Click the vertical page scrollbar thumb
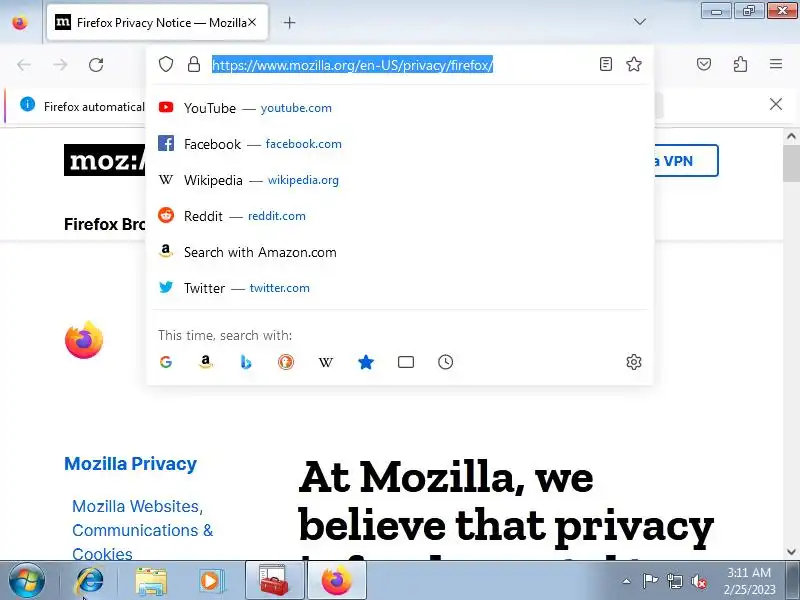Viewport: 800px width, 600px height. click(x=791, y=163)
